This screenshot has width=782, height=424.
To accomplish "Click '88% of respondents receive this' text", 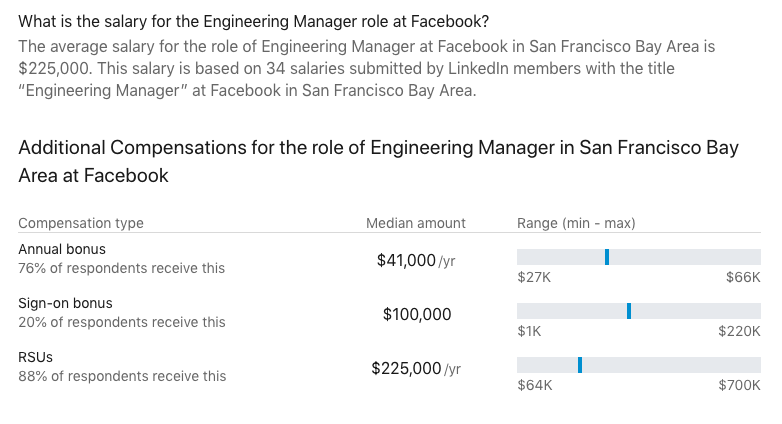I will tap(122, 376).
